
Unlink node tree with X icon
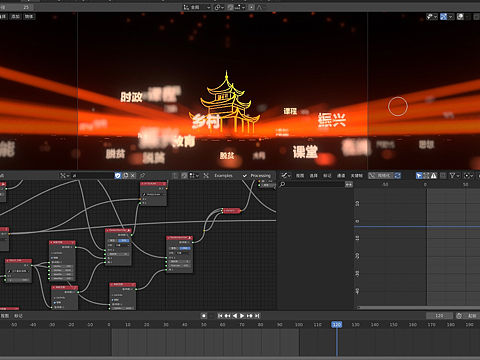coord(133,175)
